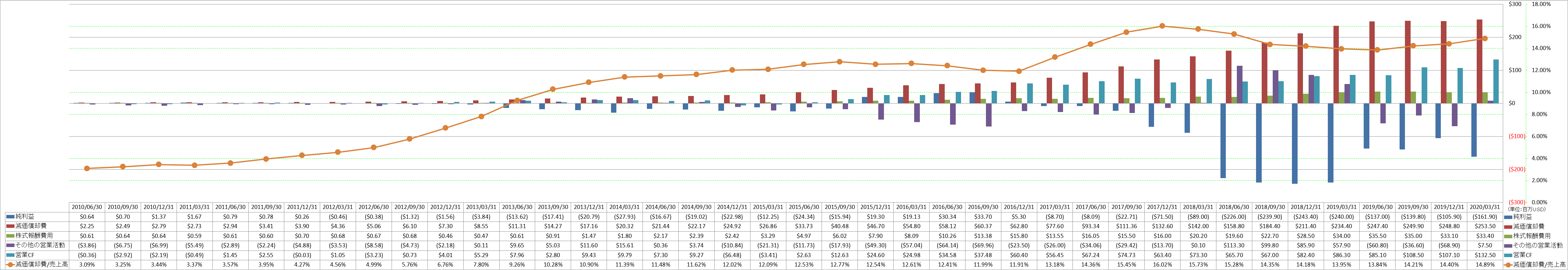
Task: Select ratio cell 14.89% for 2020/03/31
Action: (x=1485, y=265)
